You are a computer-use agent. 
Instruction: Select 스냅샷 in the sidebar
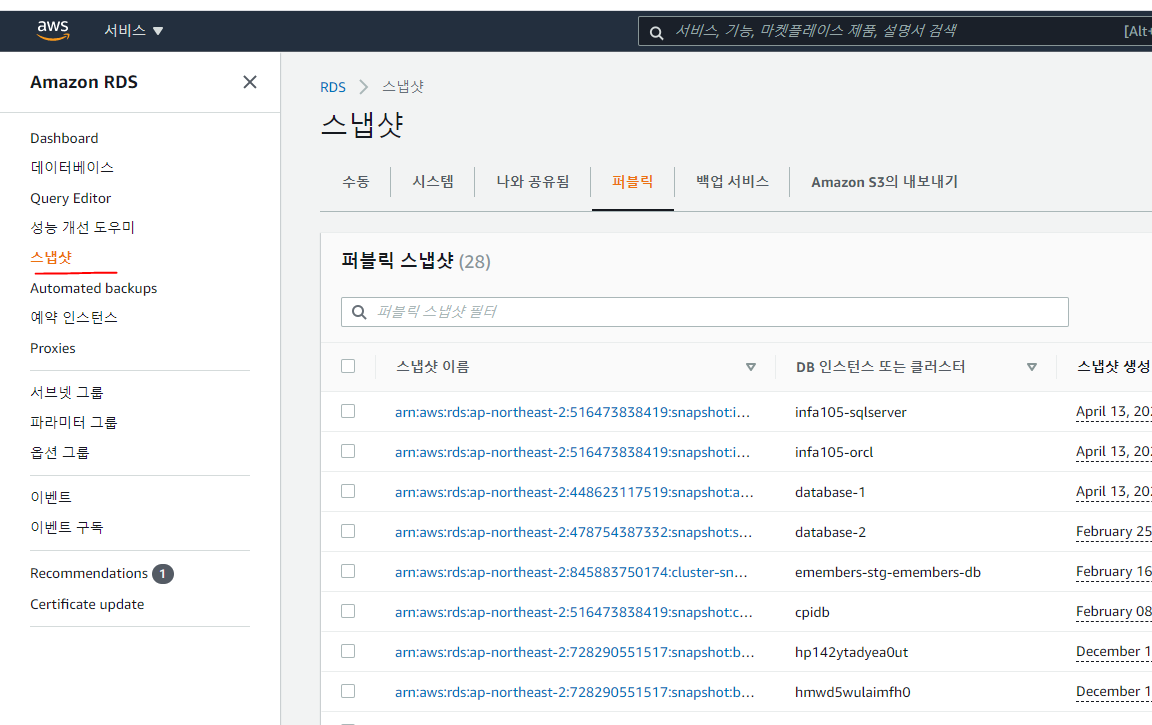(51, 257)
